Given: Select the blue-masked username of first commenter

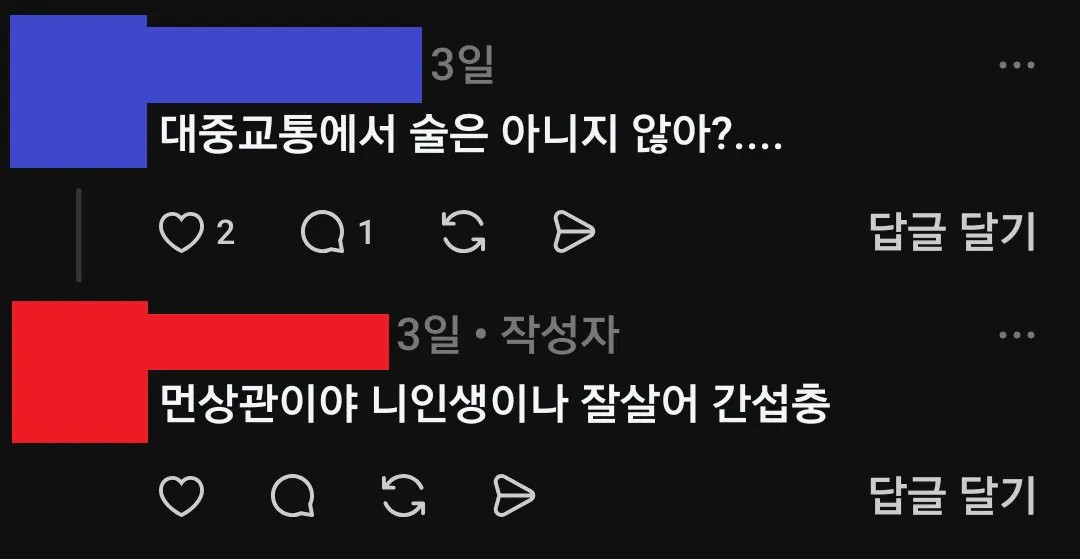Looking at the screenshot, I should click(284, 65).
